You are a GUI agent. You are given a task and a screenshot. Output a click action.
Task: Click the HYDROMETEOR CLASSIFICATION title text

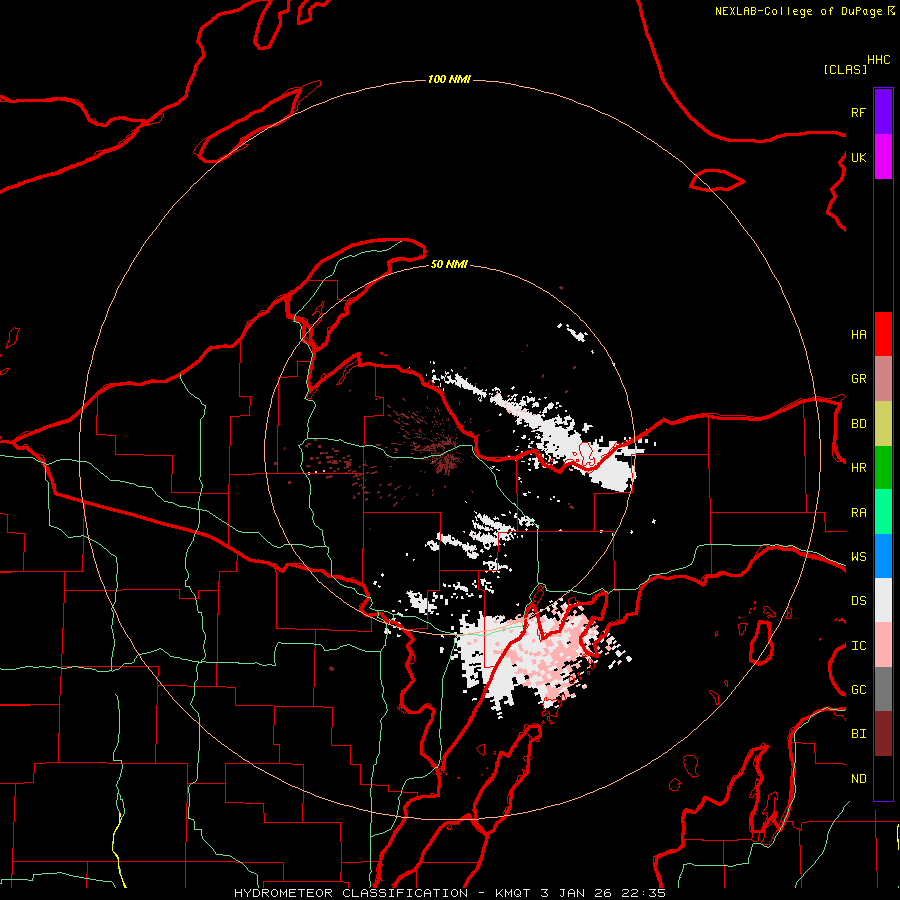pyautogui.click(x=351, y=893)
